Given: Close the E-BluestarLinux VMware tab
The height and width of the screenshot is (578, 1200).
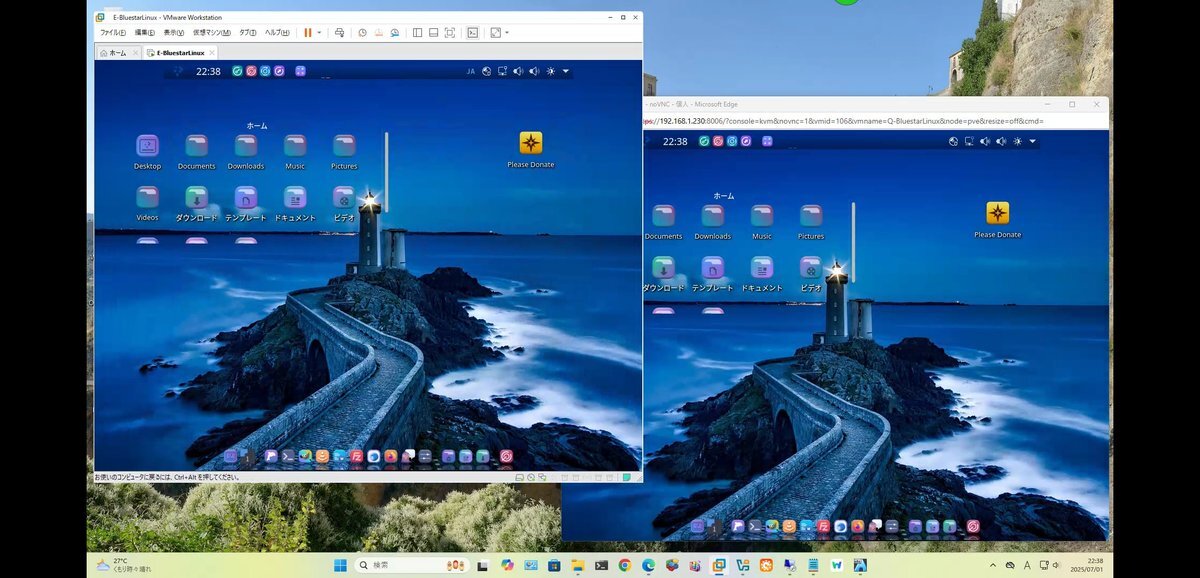Looking at the screenshot, I should coord(212,53).
